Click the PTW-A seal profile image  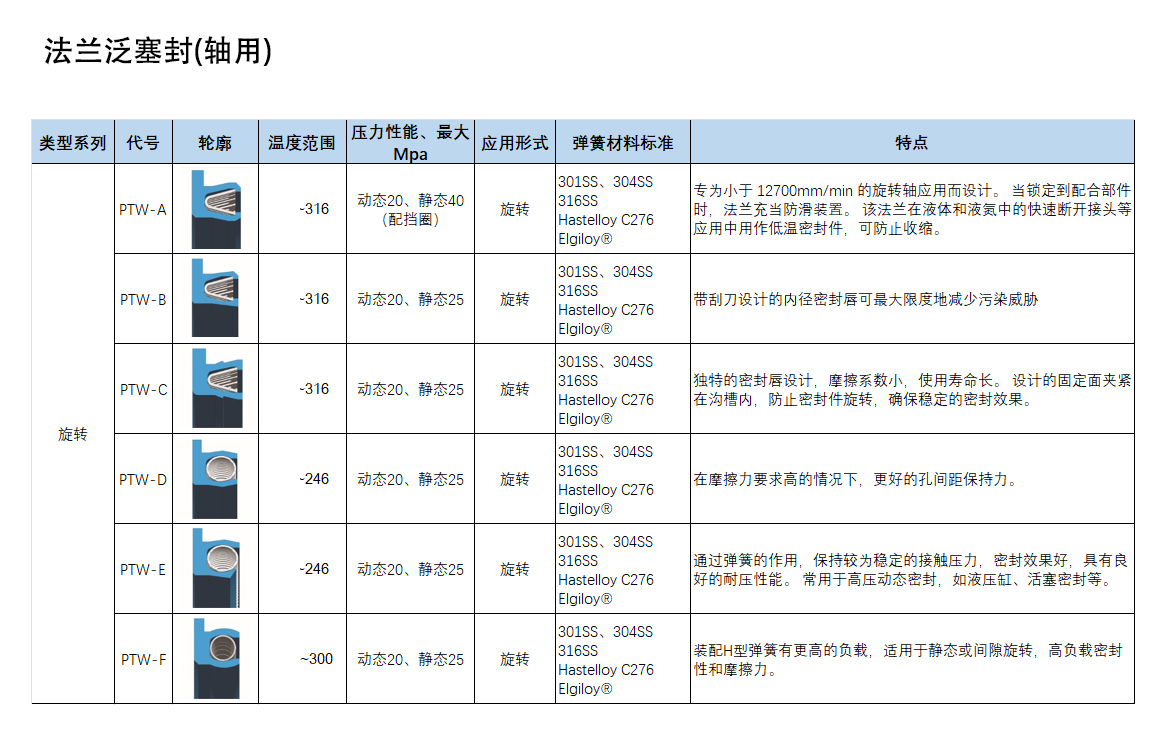(216, 209)
